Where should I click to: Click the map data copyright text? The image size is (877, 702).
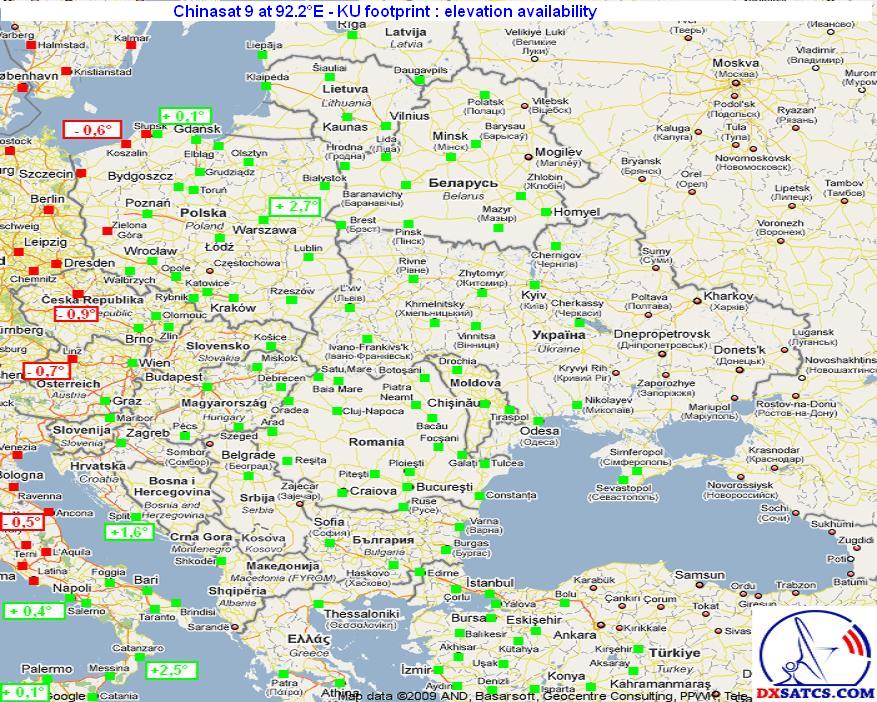point(540,695)
